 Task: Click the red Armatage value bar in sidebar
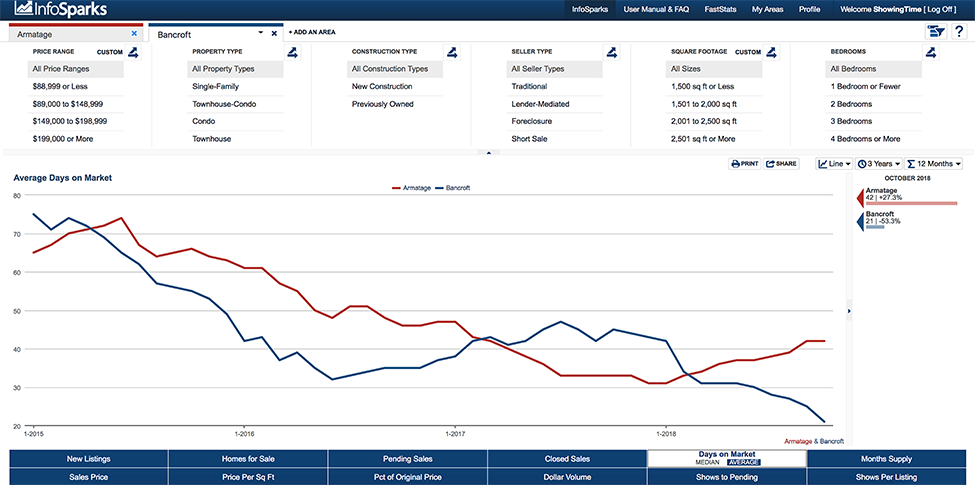tap(910, 203)
